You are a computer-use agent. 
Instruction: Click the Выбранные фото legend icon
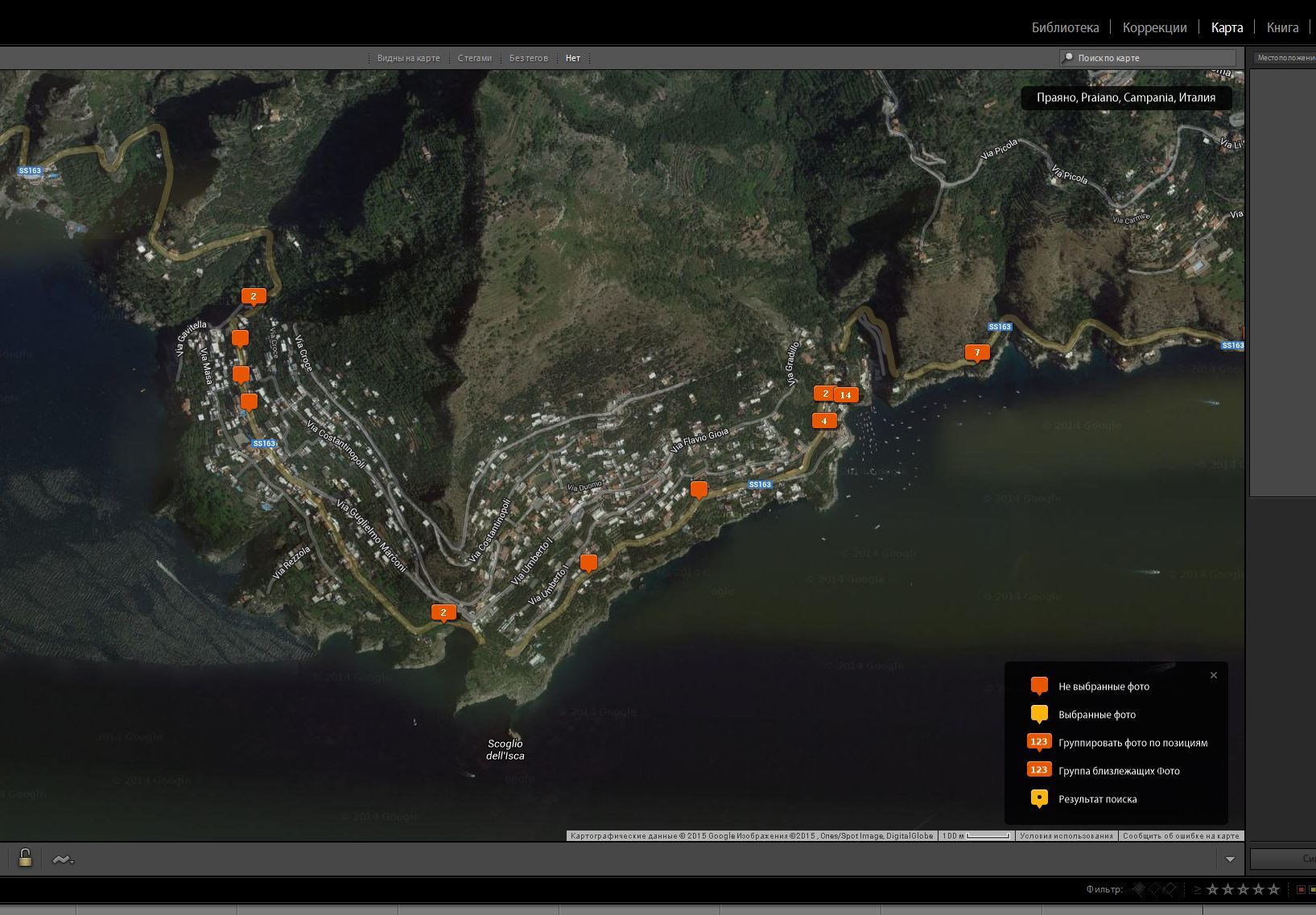coord(1039,715)
